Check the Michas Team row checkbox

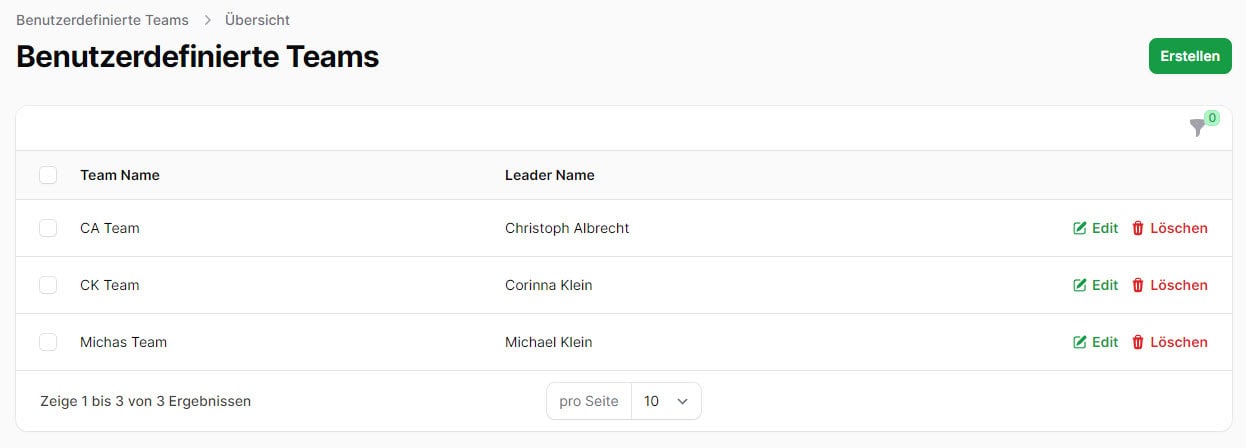(48, 342)
